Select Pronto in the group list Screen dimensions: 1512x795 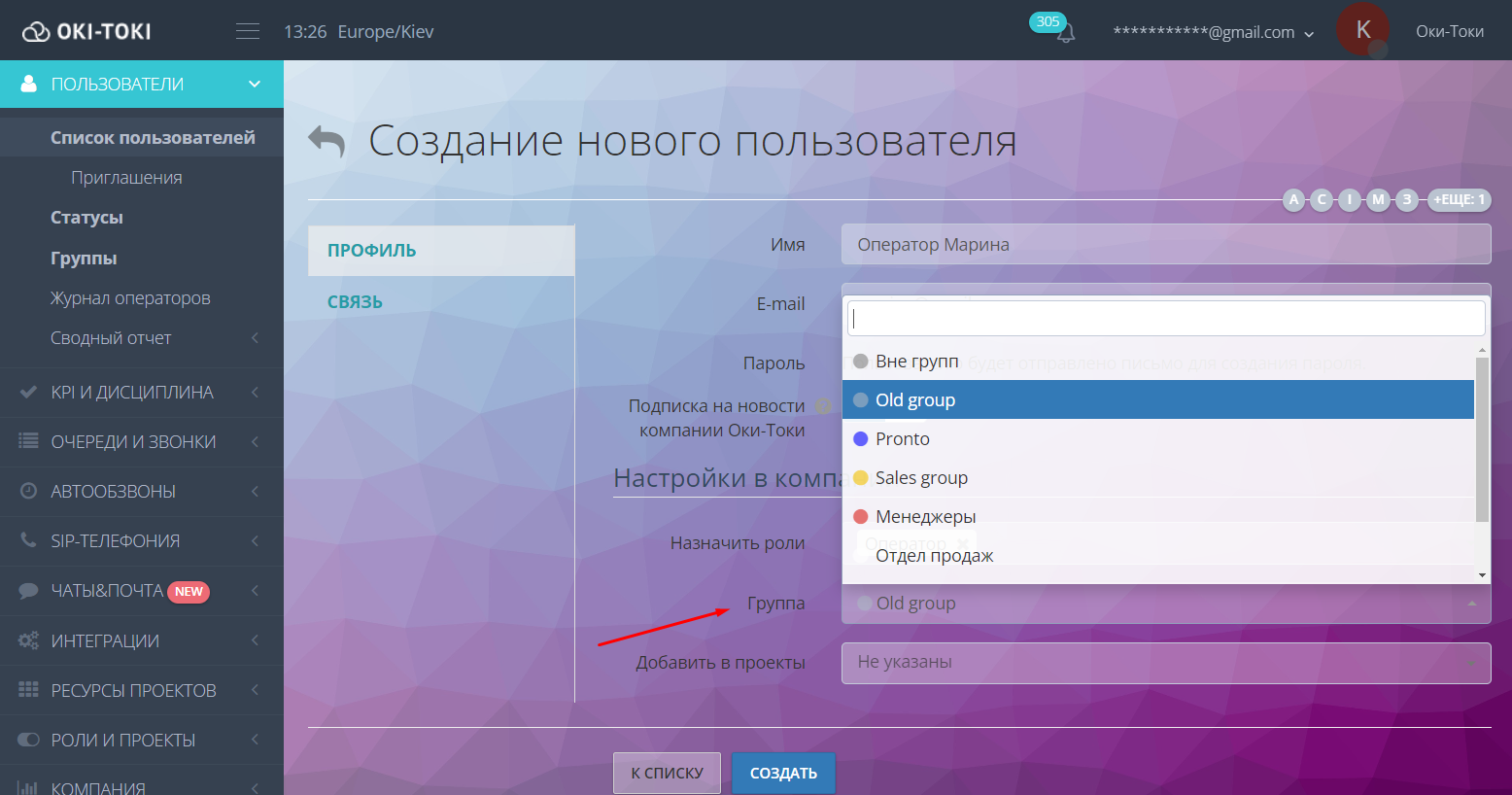pos(1158,438)
